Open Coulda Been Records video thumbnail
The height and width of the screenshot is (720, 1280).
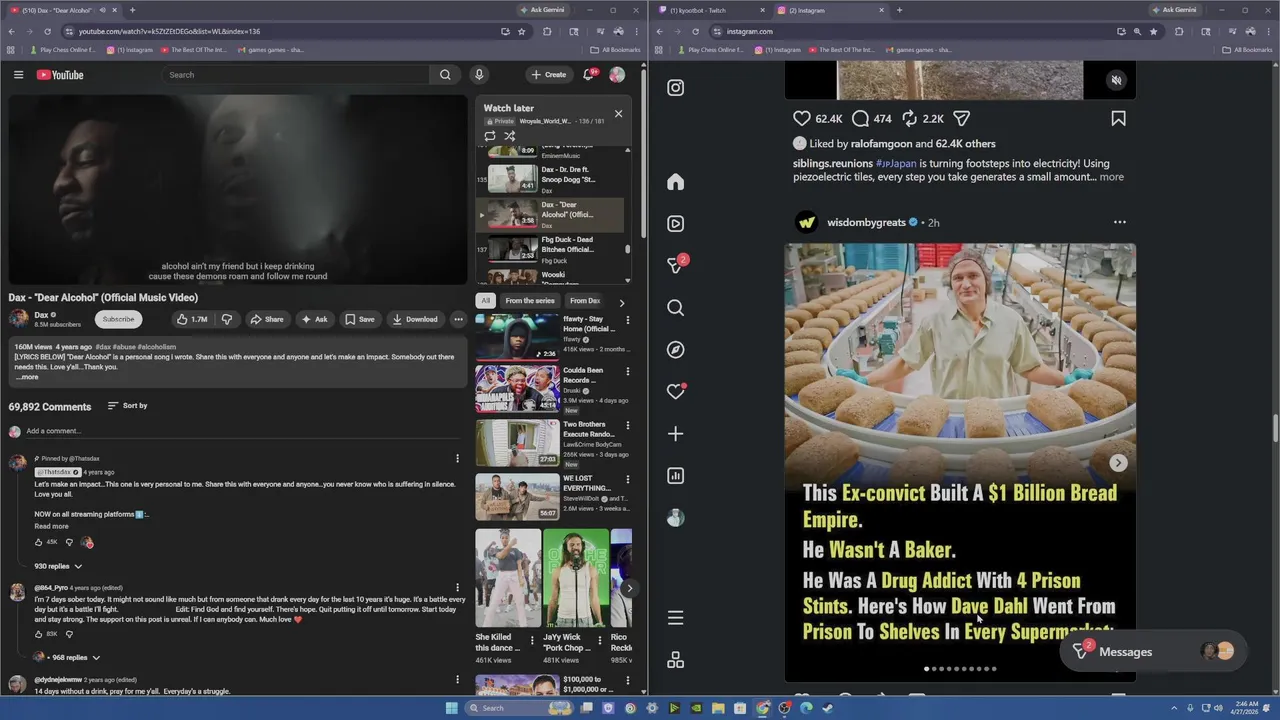[517, 388]
